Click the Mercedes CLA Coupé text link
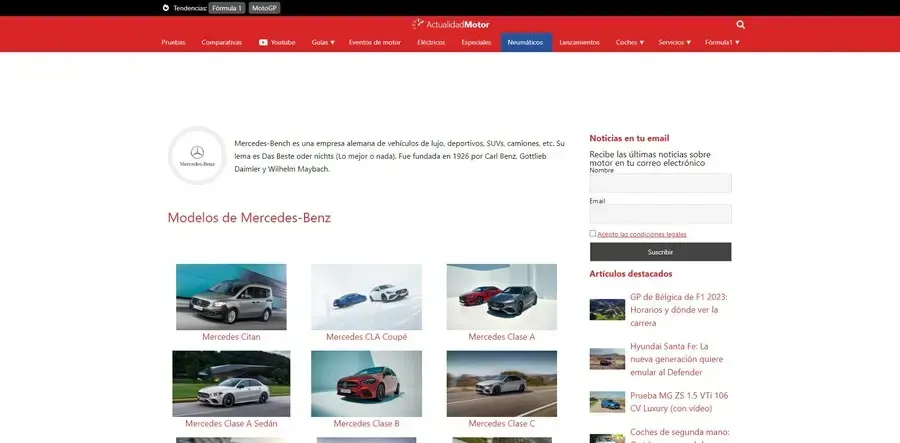Screen dimensions: 900x443 coord(366,337)
